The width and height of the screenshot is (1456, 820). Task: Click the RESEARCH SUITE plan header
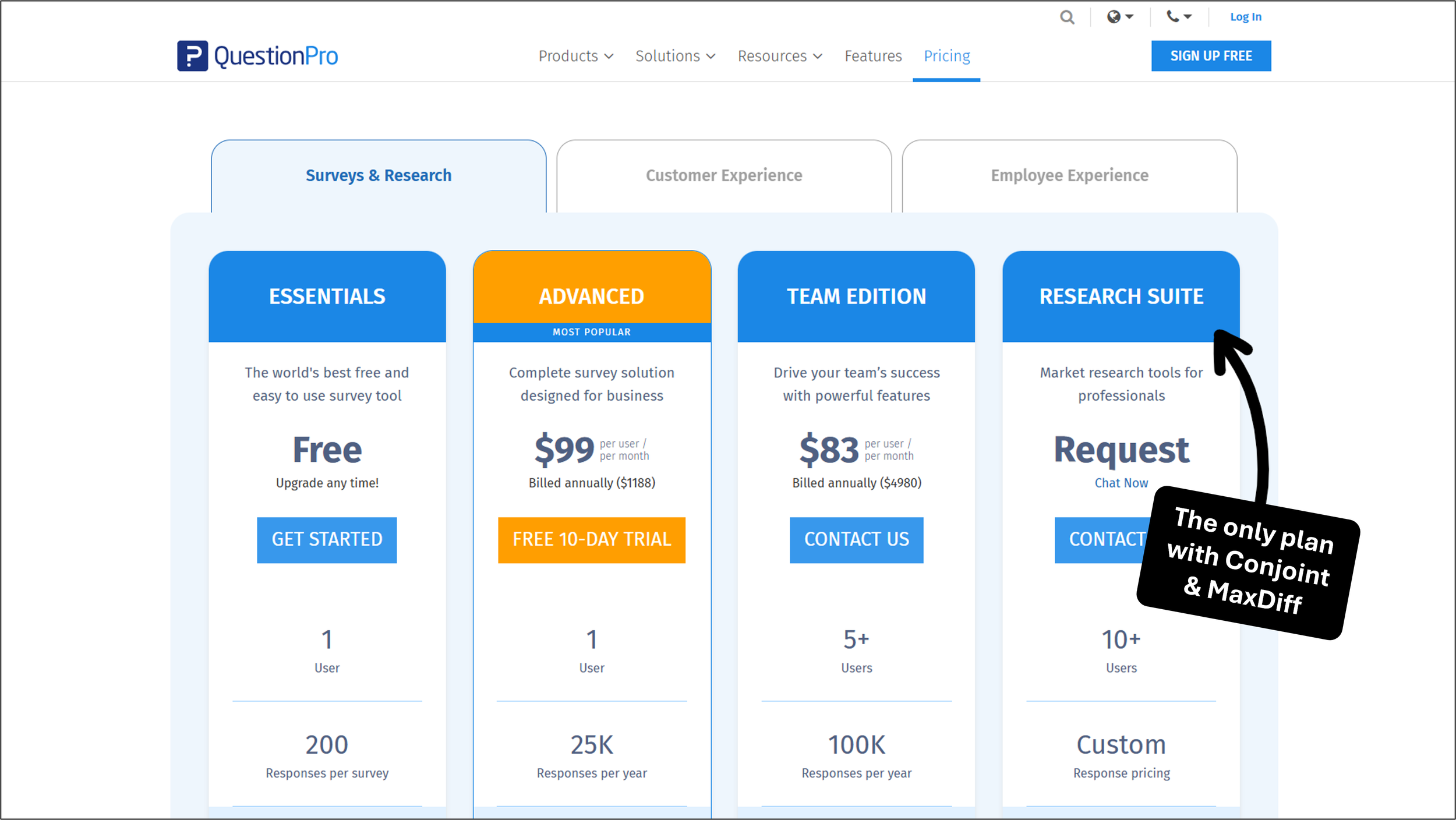pos(1121,296)
